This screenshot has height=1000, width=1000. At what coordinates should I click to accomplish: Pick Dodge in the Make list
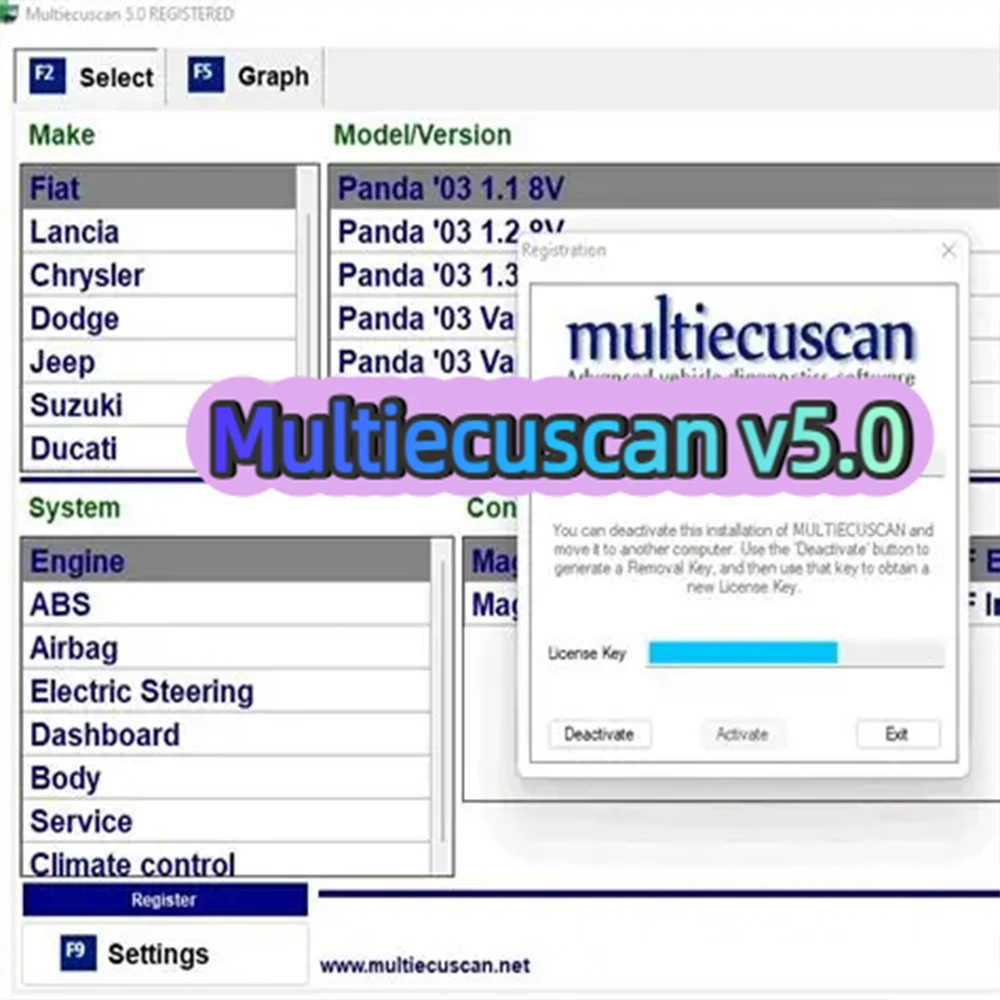(x=159, y=318)
